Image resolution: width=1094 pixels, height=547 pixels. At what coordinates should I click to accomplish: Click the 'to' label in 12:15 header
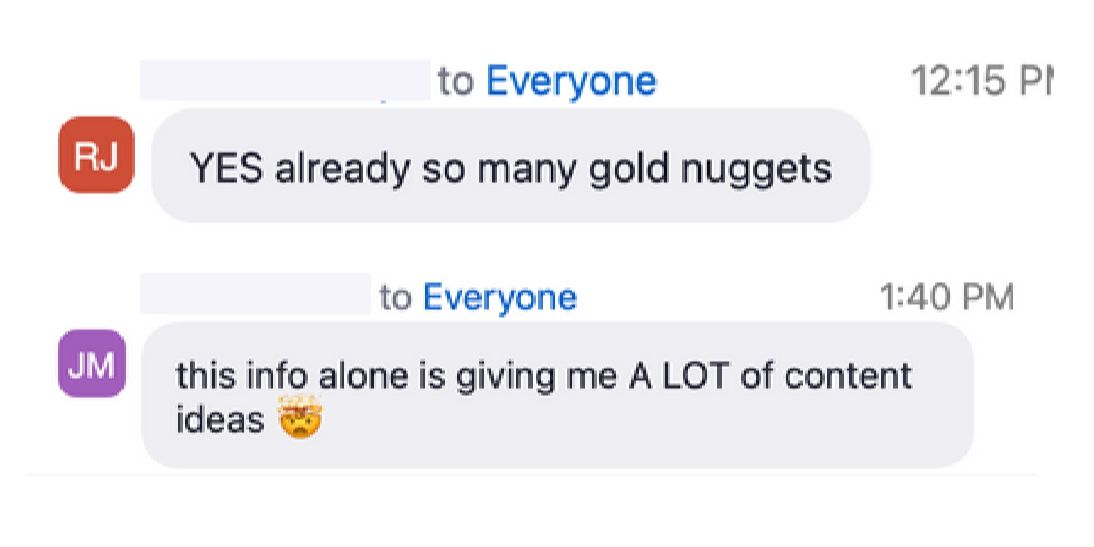point(456,83)
